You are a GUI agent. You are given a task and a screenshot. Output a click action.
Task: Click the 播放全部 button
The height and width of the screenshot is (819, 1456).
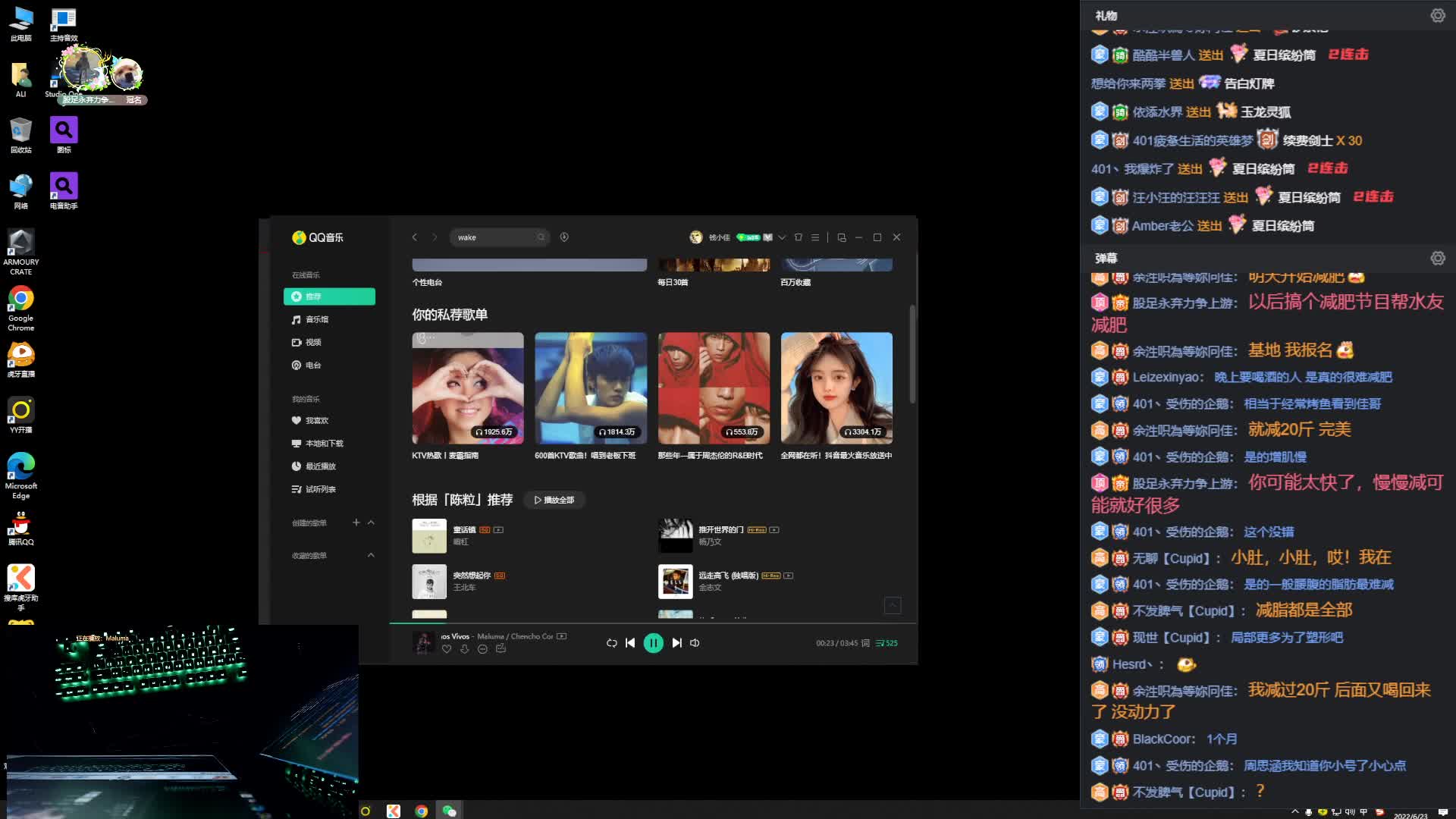point(554,500)
